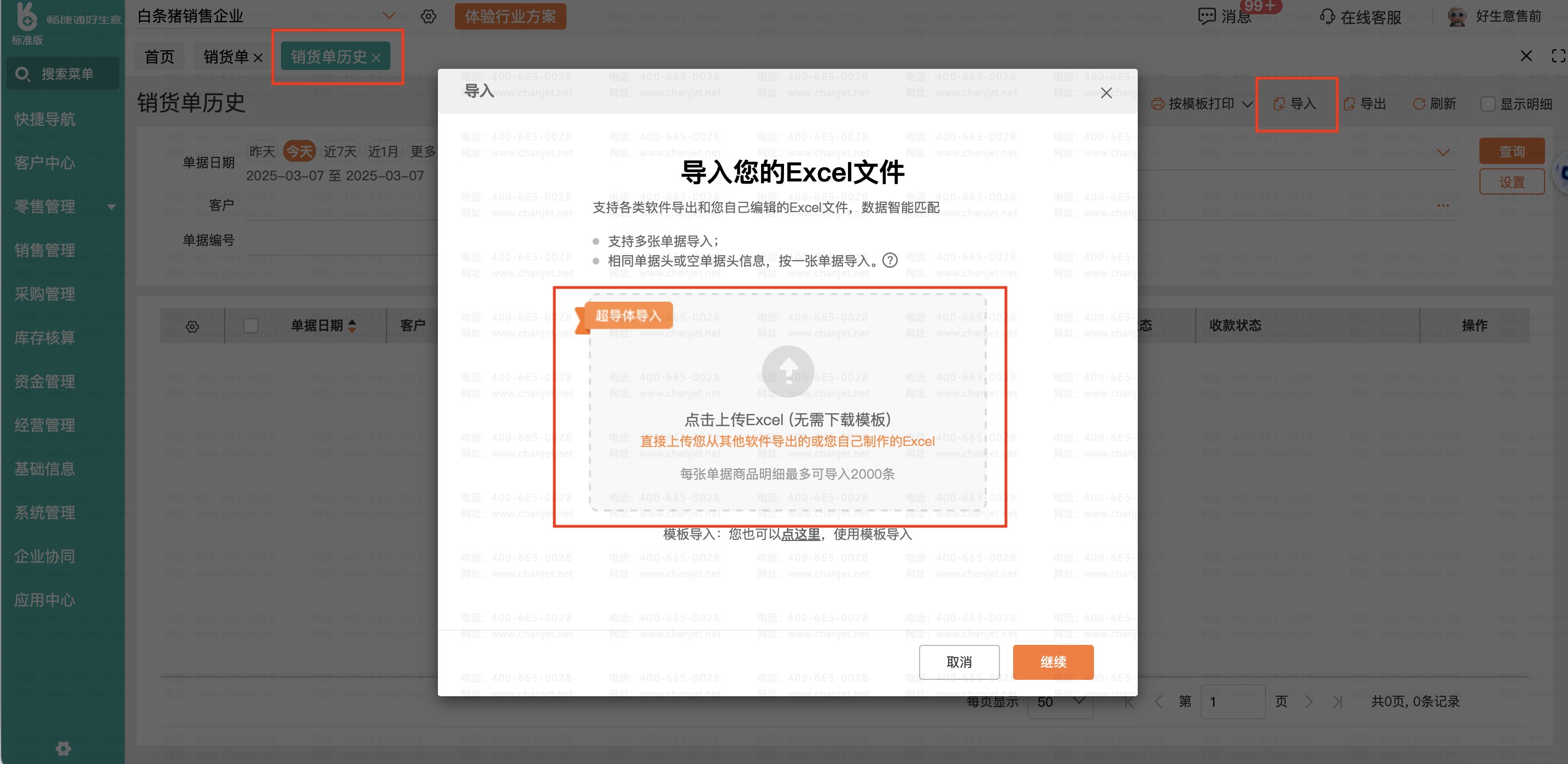Open 按模板打印 dropdown arrow

pyautogui.click(x=1247, y=104)
